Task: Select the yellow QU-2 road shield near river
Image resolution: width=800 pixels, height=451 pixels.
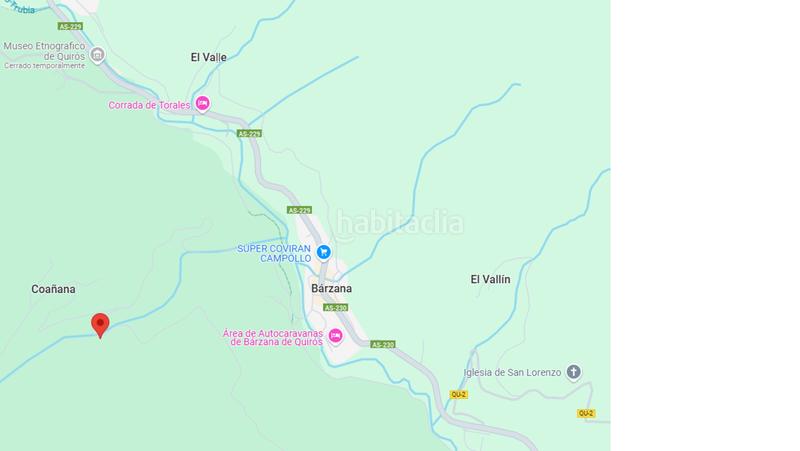Action: point(458,394)
